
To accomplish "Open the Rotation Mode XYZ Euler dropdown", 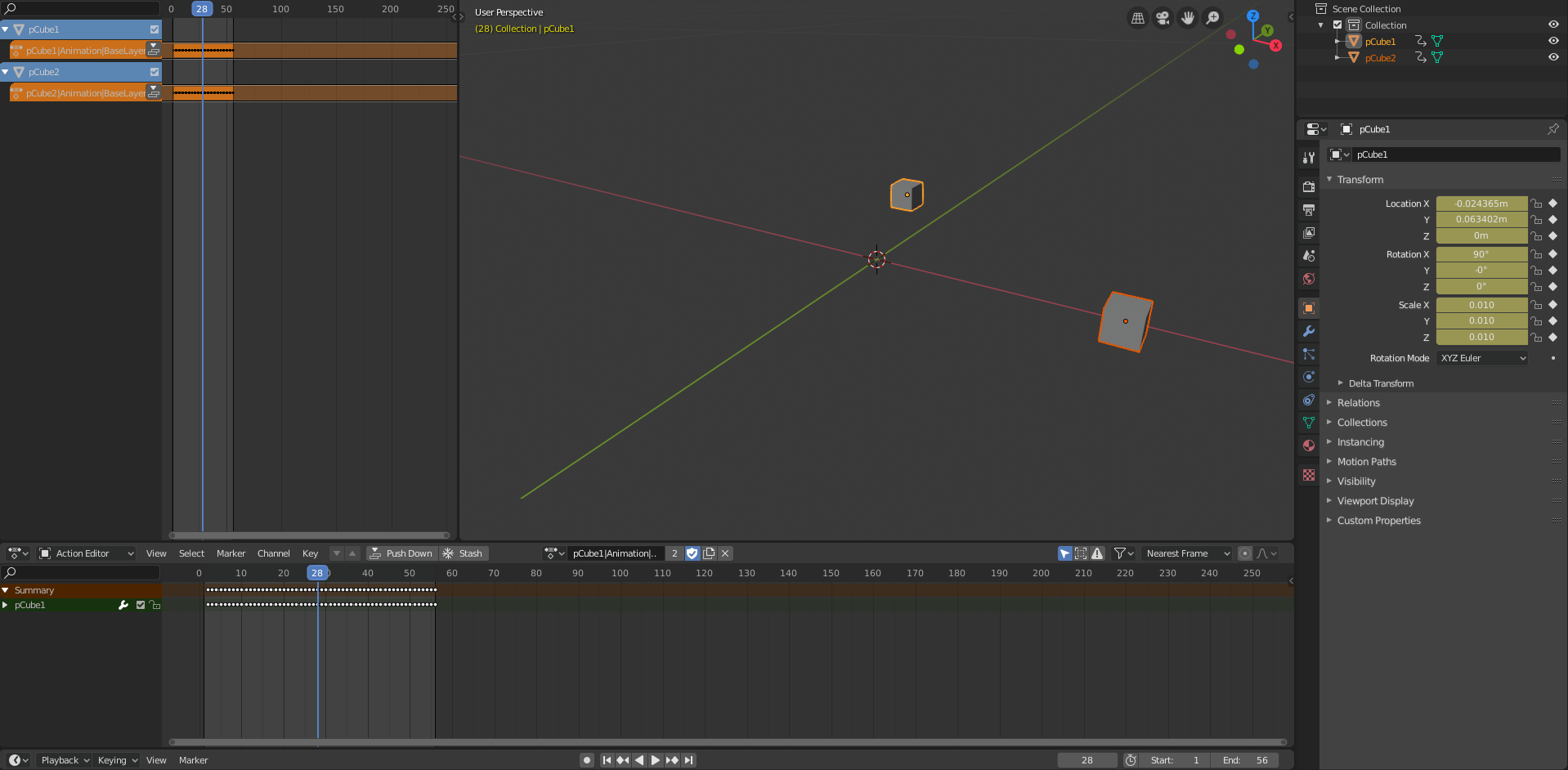I will pos(1481,358).
